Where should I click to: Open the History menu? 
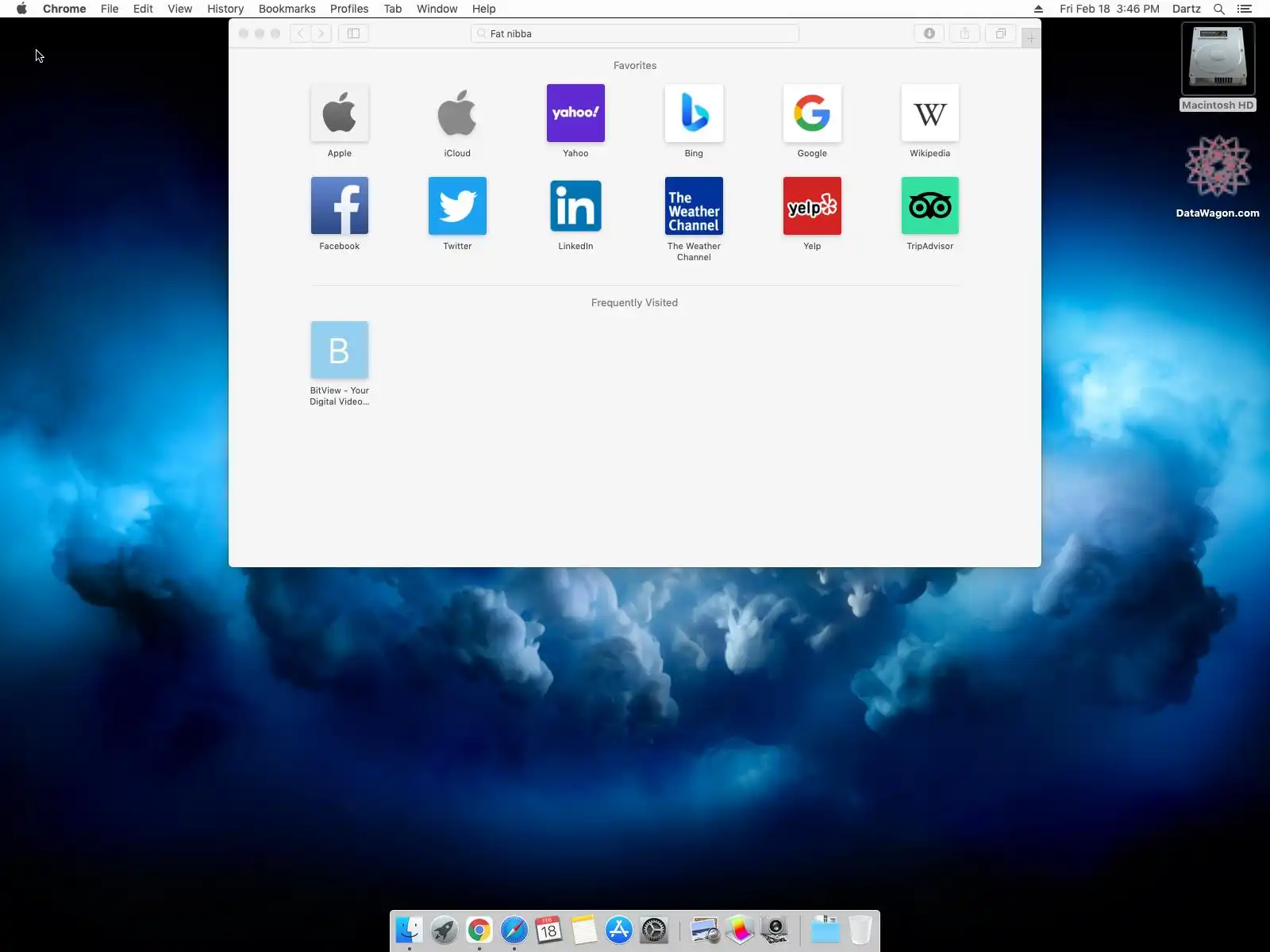[x=225, y=9]
